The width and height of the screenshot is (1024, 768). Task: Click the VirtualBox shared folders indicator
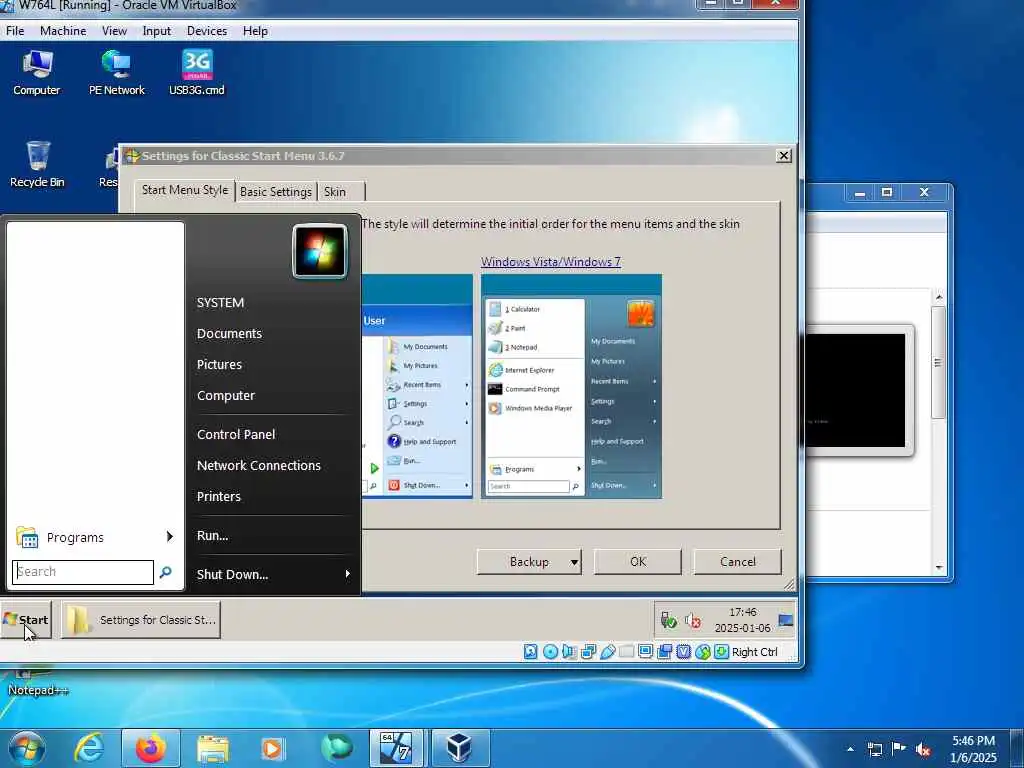(x=627, y=652)
